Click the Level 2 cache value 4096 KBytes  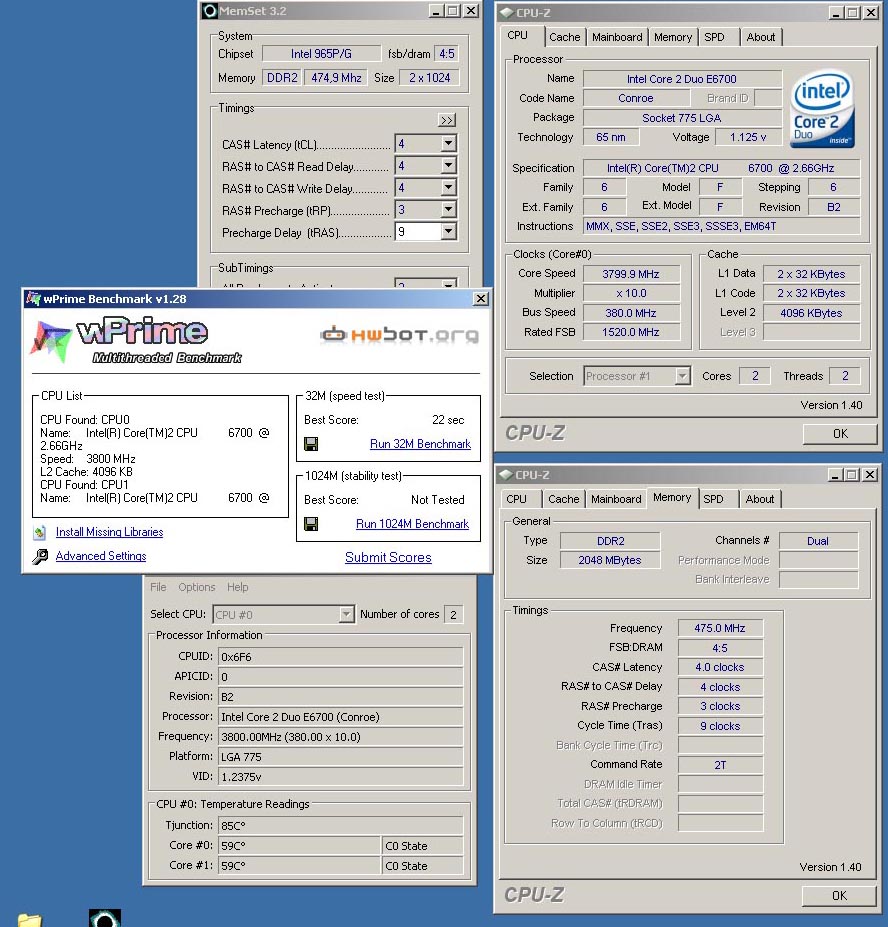point(811,313)
